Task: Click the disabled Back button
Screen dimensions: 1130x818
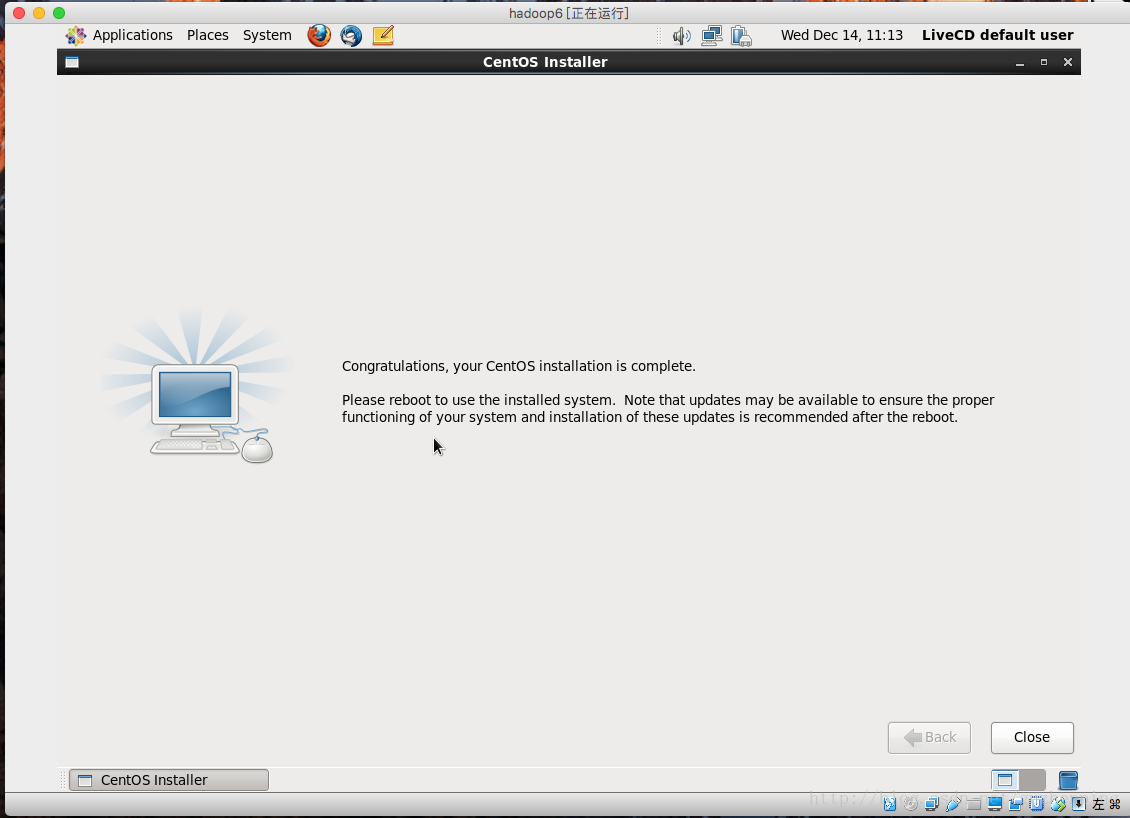Action: click(x=929, y=737)
